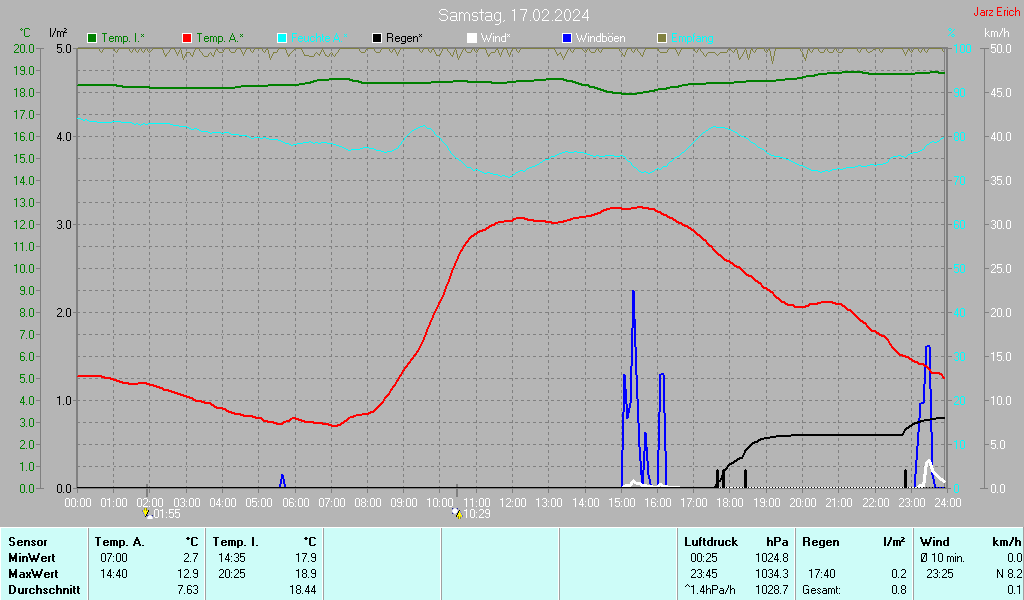The width and height of the screenshot is (1024, 600).
Task: Click the Sensor header in the table
Action: coord(27,541)
